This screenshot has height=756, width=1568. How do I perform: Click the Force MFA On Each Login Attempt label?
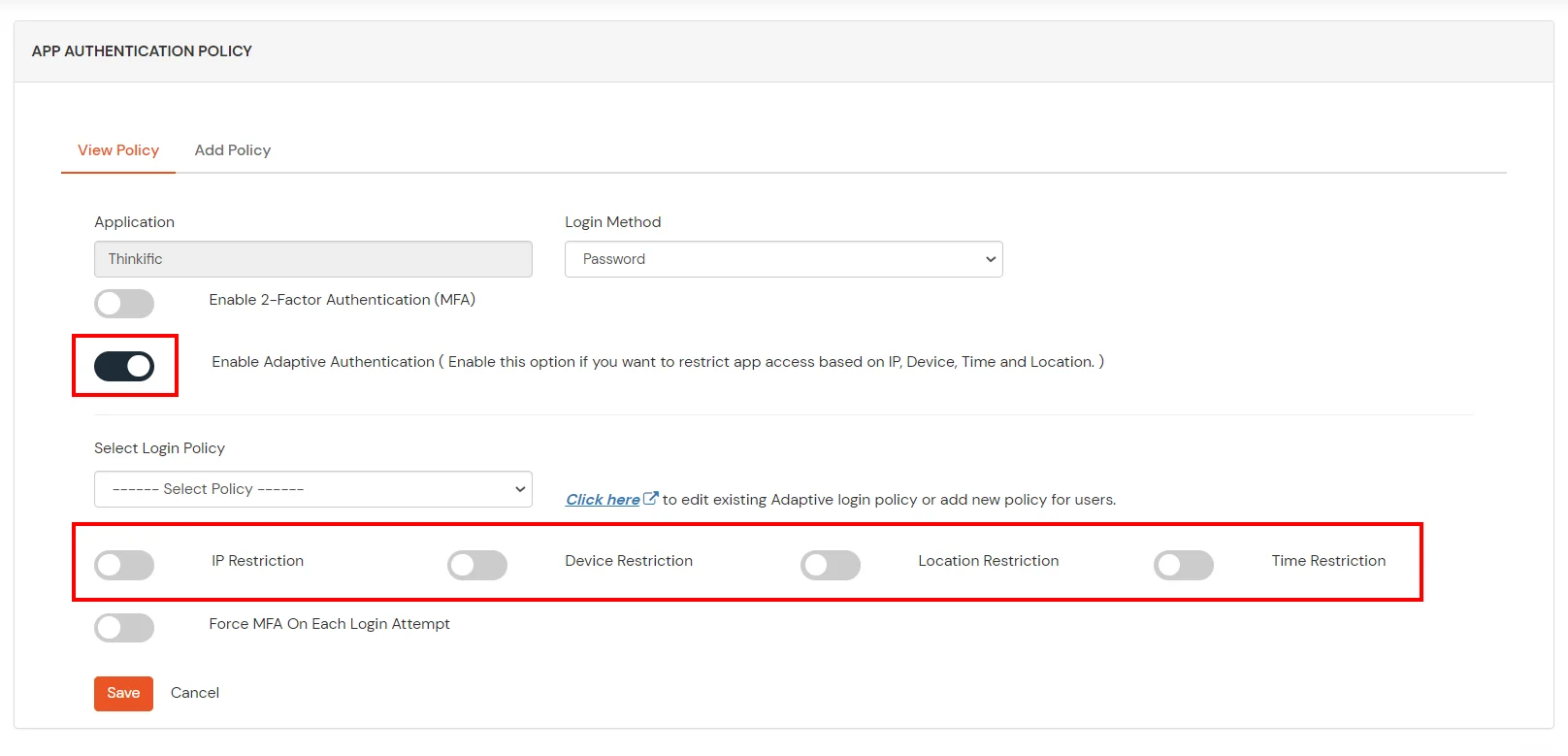coord(330,624)
